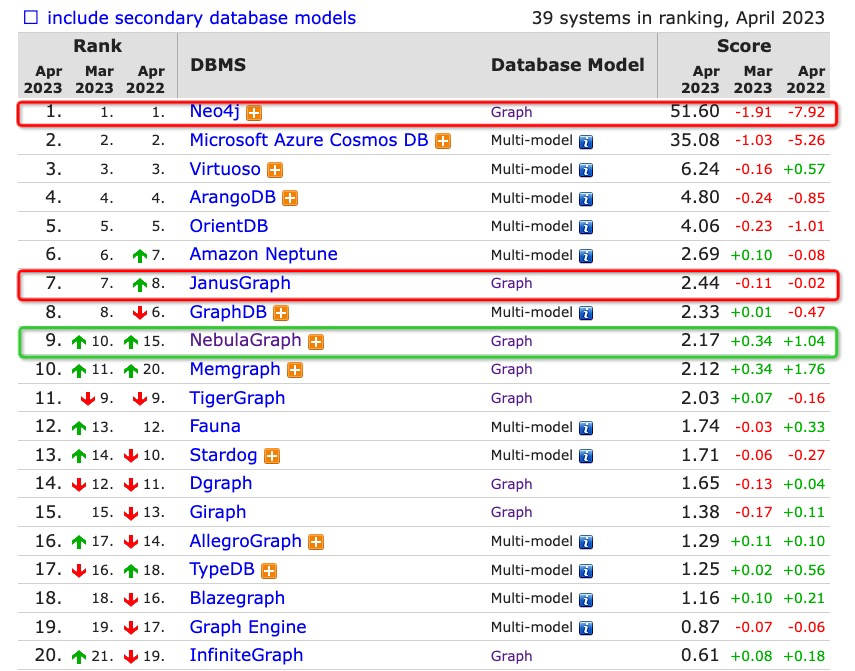
Task: Open the Memgraph link
Action: (234, 369)
